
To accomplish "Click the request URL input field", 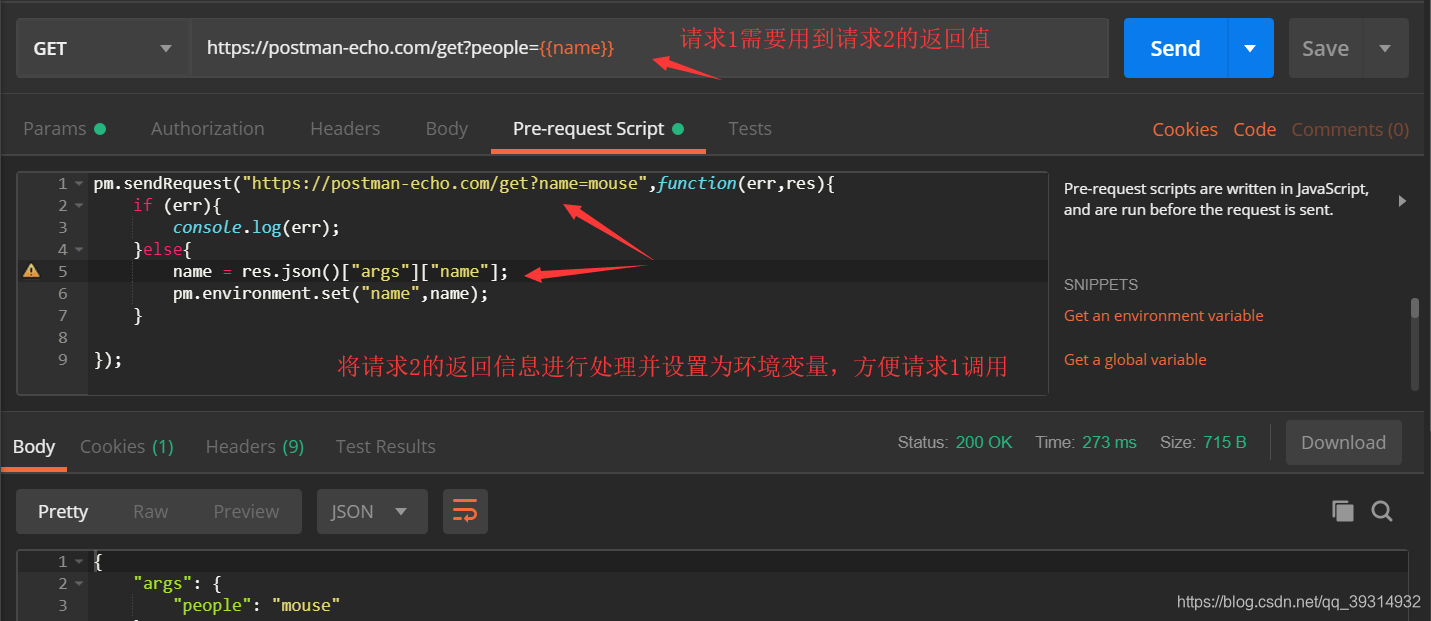I will click(x=650, y=48).
